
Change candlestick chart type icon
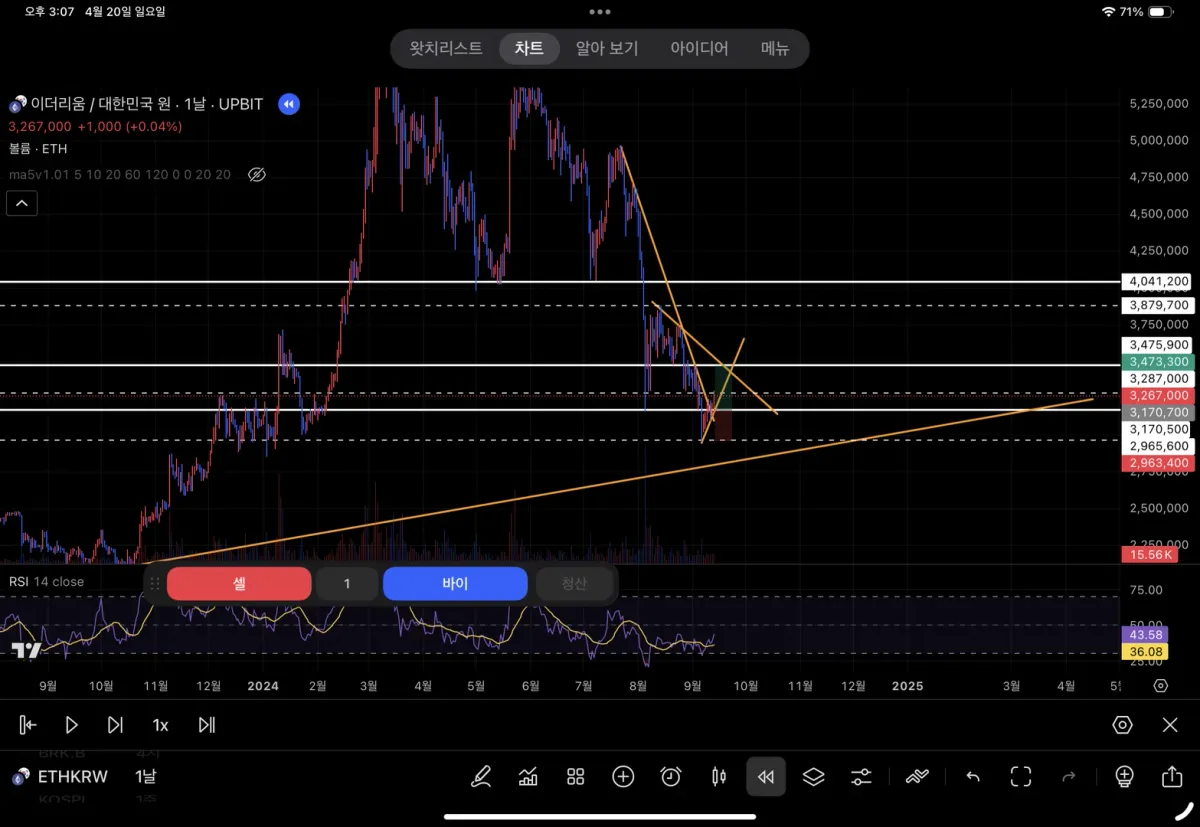[718, 776]
